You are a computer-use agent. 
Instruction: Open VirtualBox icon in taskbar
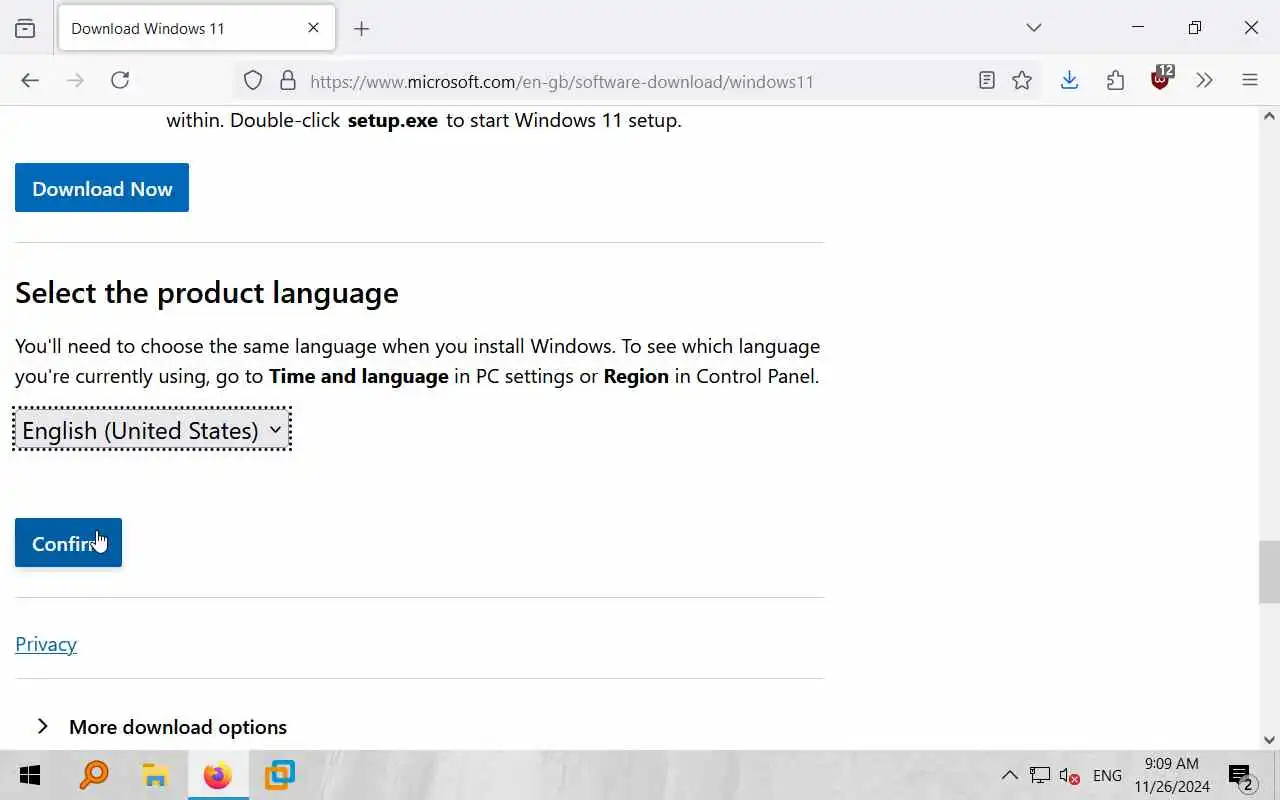pos(279,775)
